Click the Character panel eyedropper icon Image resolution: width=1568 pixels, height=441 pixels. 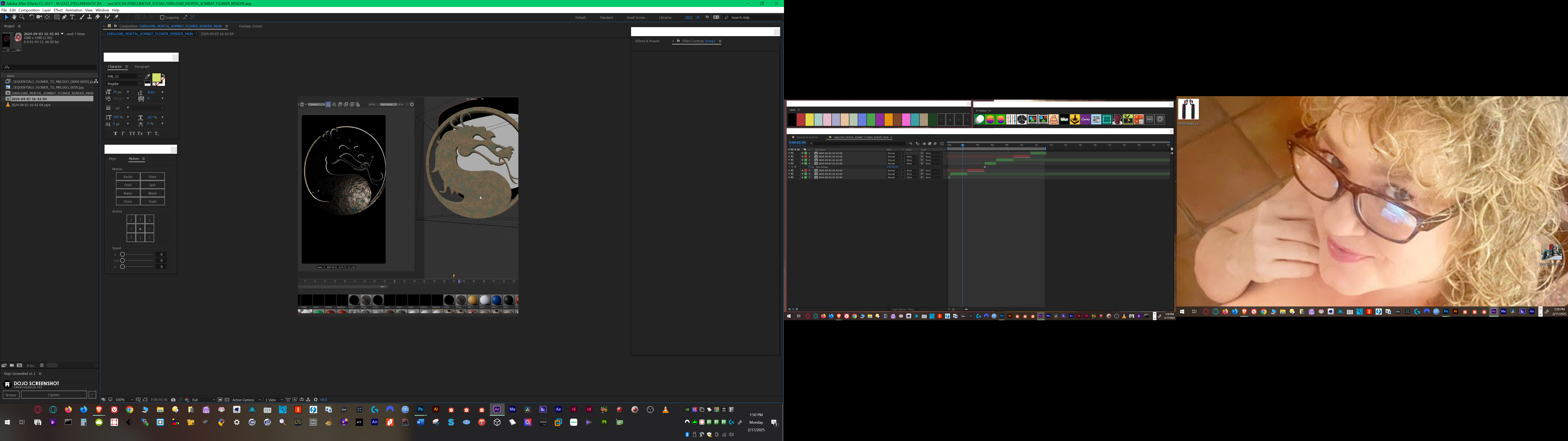(x=147, y=77)
